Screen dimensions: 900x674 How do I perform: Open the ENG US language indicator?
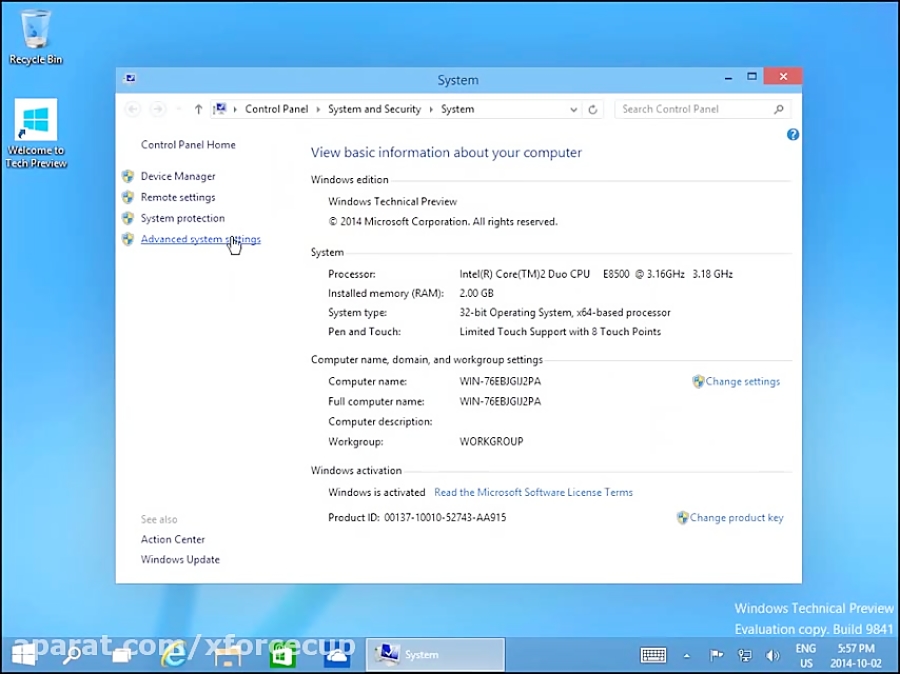pyautogui.click(x=806, y=656)
